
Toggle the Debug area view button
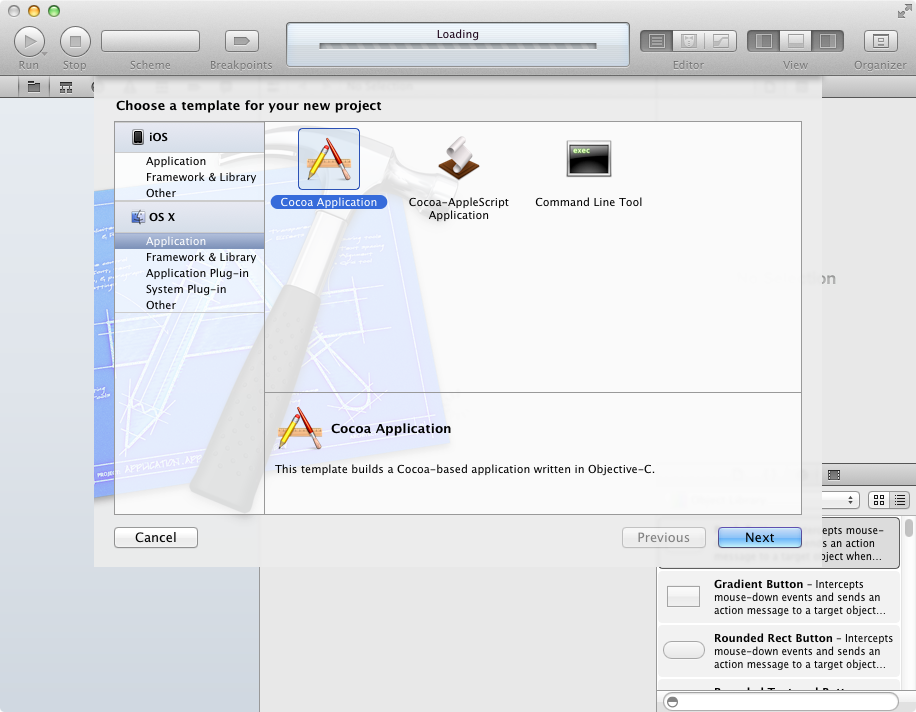(796, 41)
